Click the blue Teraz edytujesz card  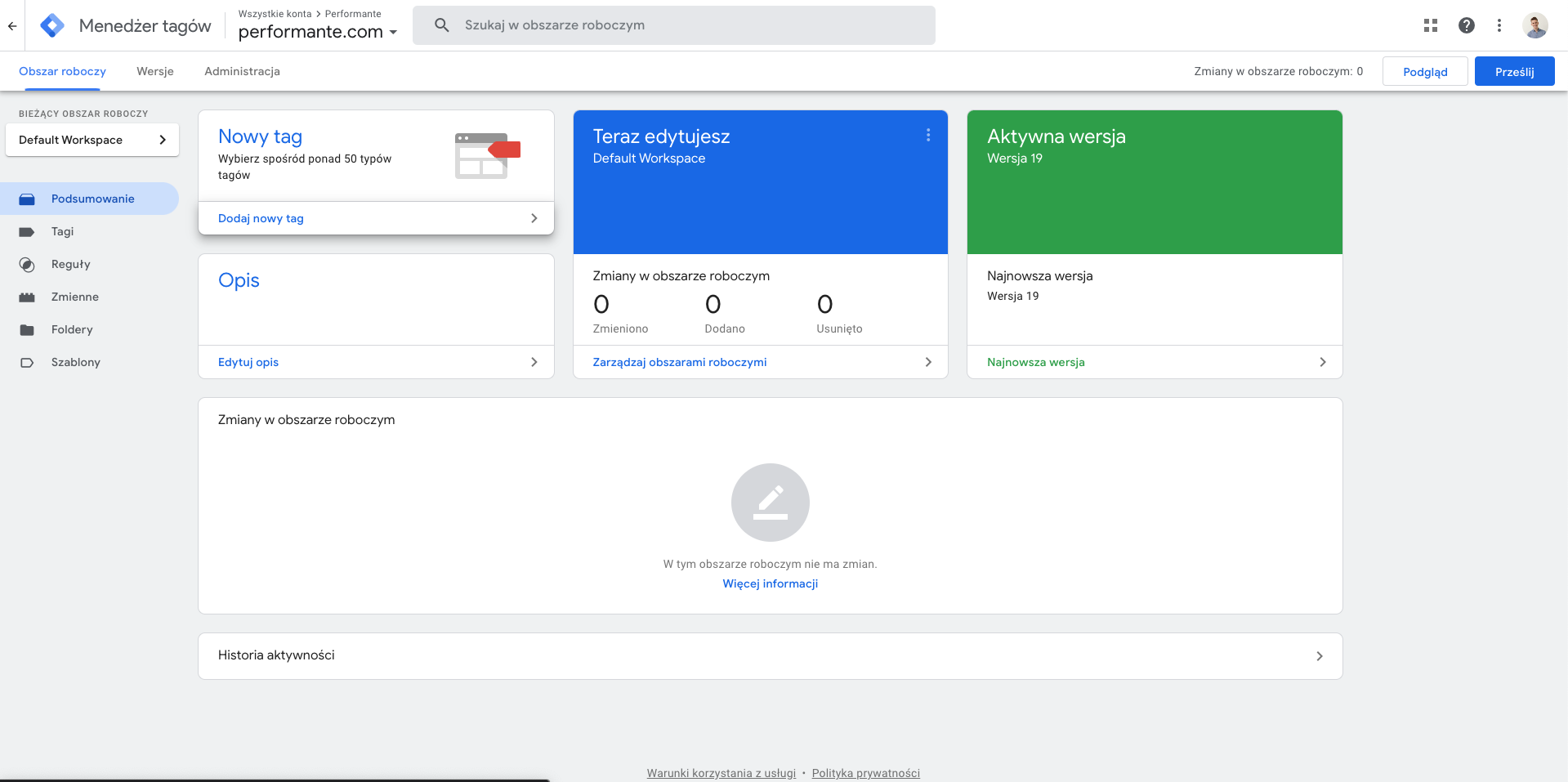(x=761, y=182)
